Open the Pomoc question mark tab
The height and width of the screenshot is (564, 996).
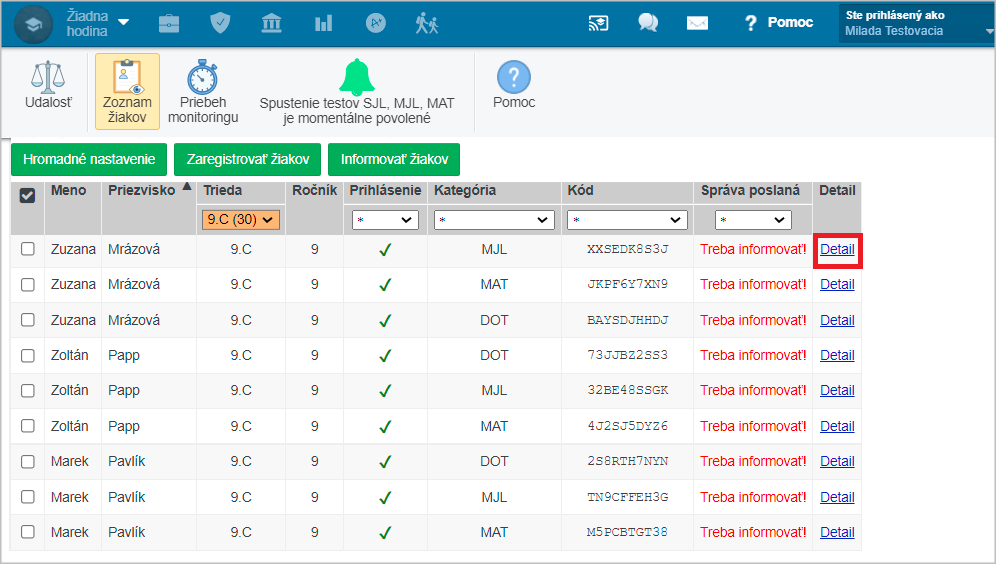click(514, 86)
